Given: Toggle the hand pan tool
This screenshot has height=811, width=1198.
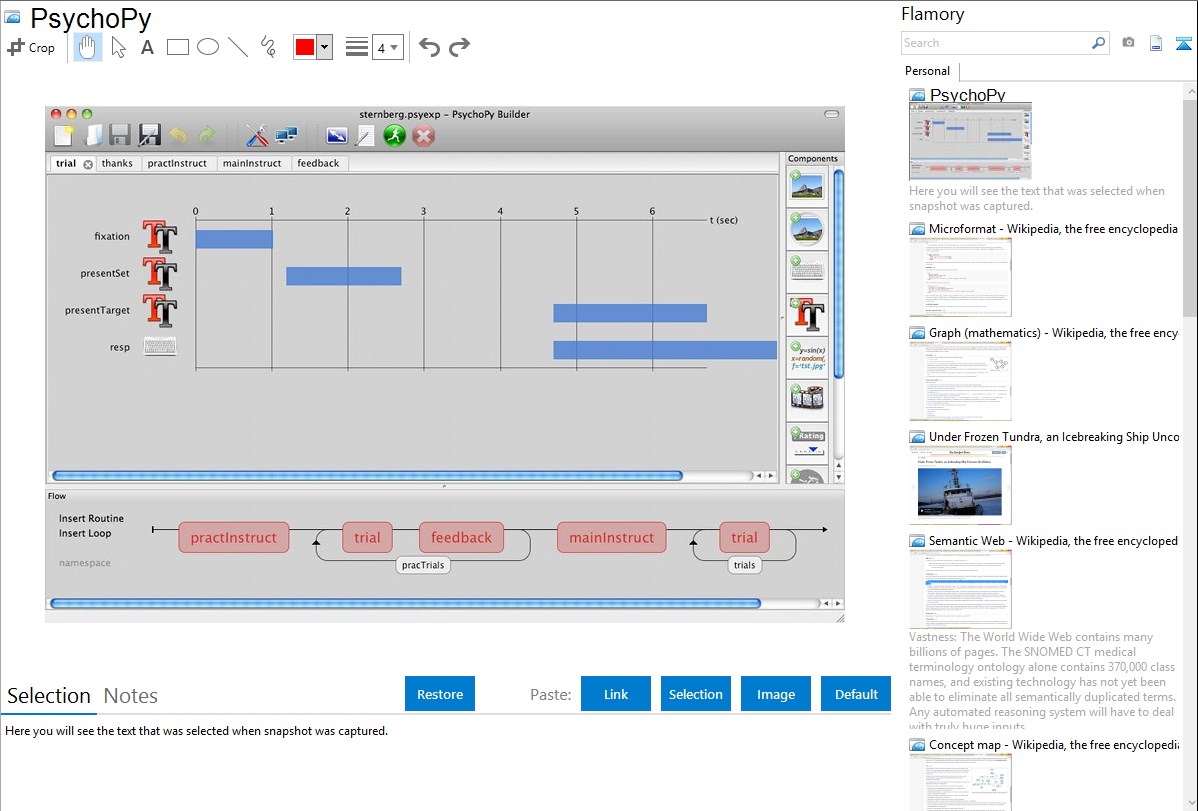Looking at the screenshot, I should pos(88,47).
